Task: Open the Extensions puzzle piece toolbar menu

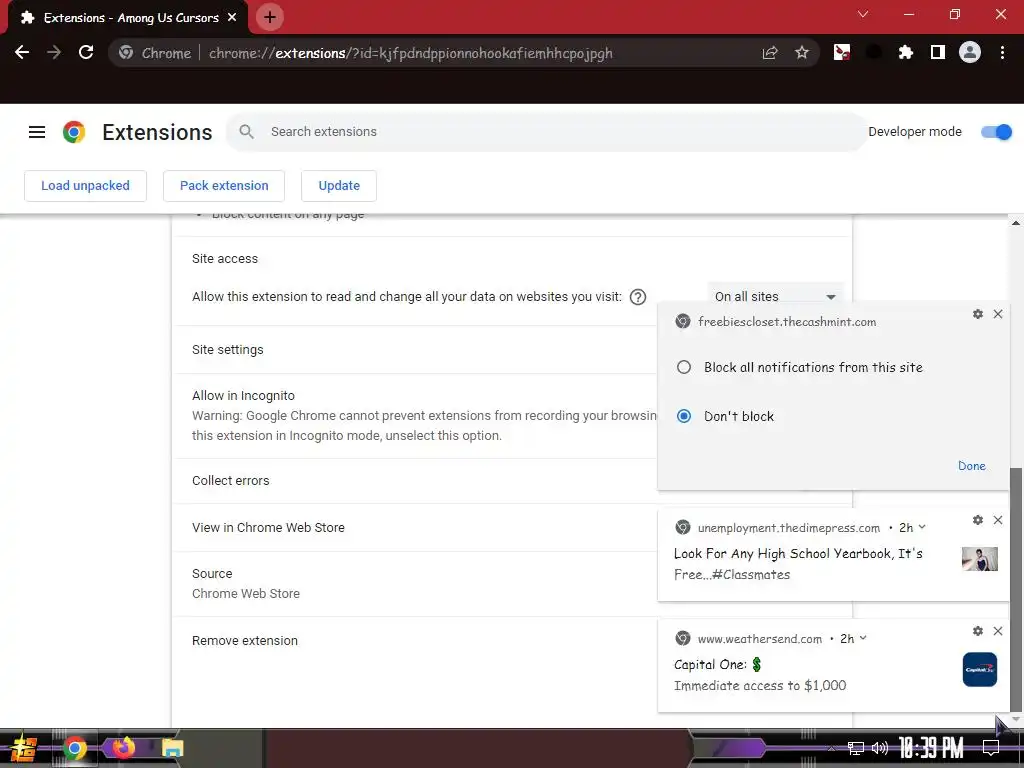Action: coord(905,52)
